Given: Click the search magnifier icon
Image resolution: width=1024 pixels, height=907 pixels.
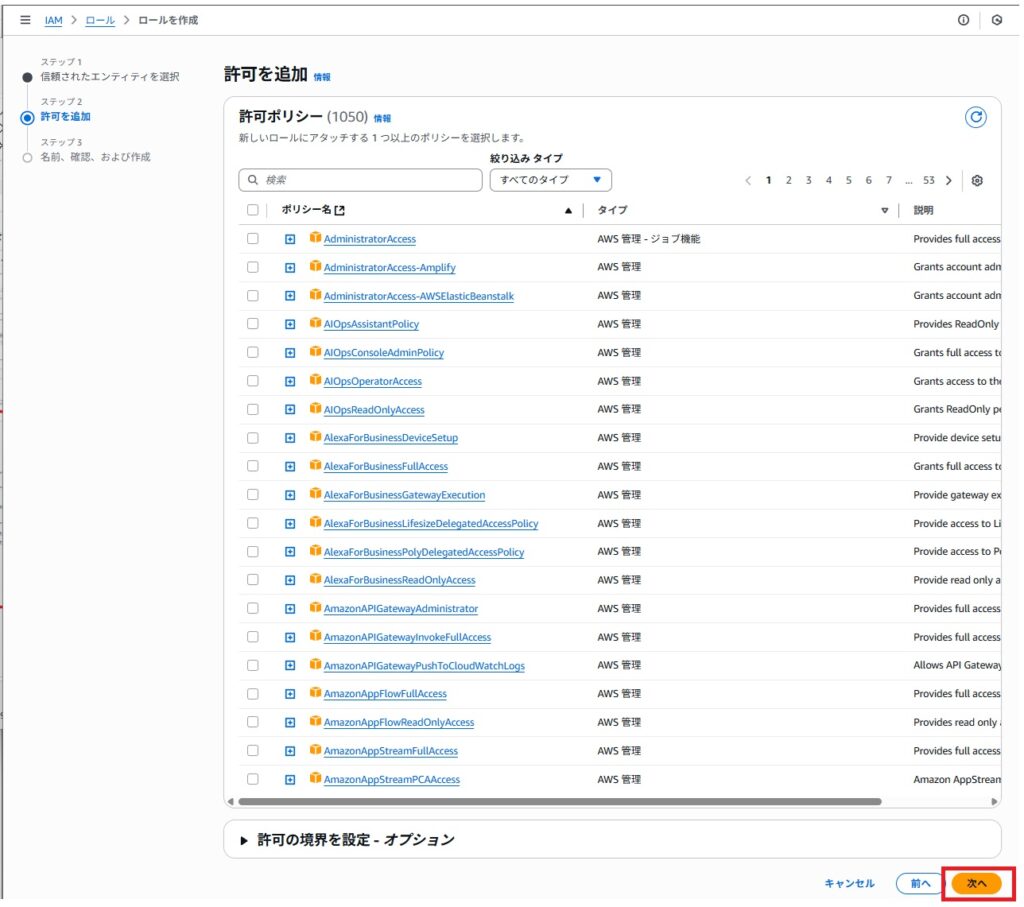Looking at the screenshot, I should coord(253,180).
